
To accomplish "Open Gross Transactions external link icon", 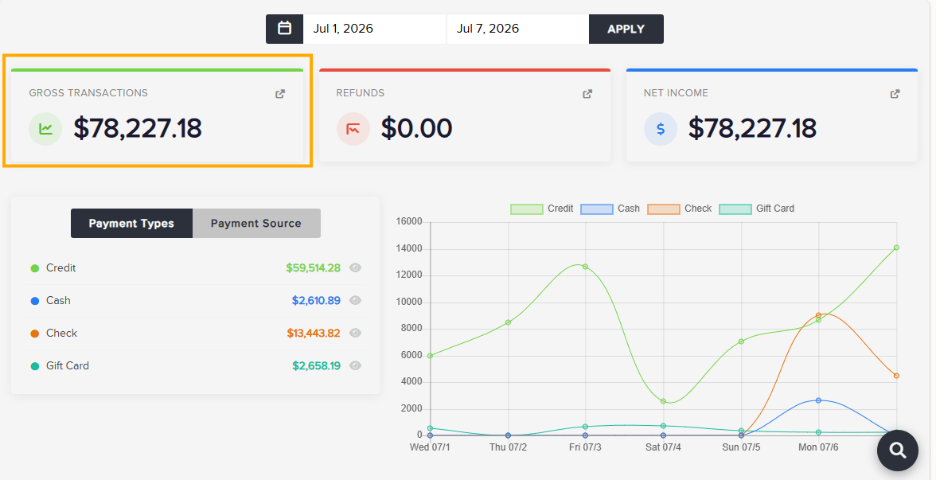I will (280, 94).
